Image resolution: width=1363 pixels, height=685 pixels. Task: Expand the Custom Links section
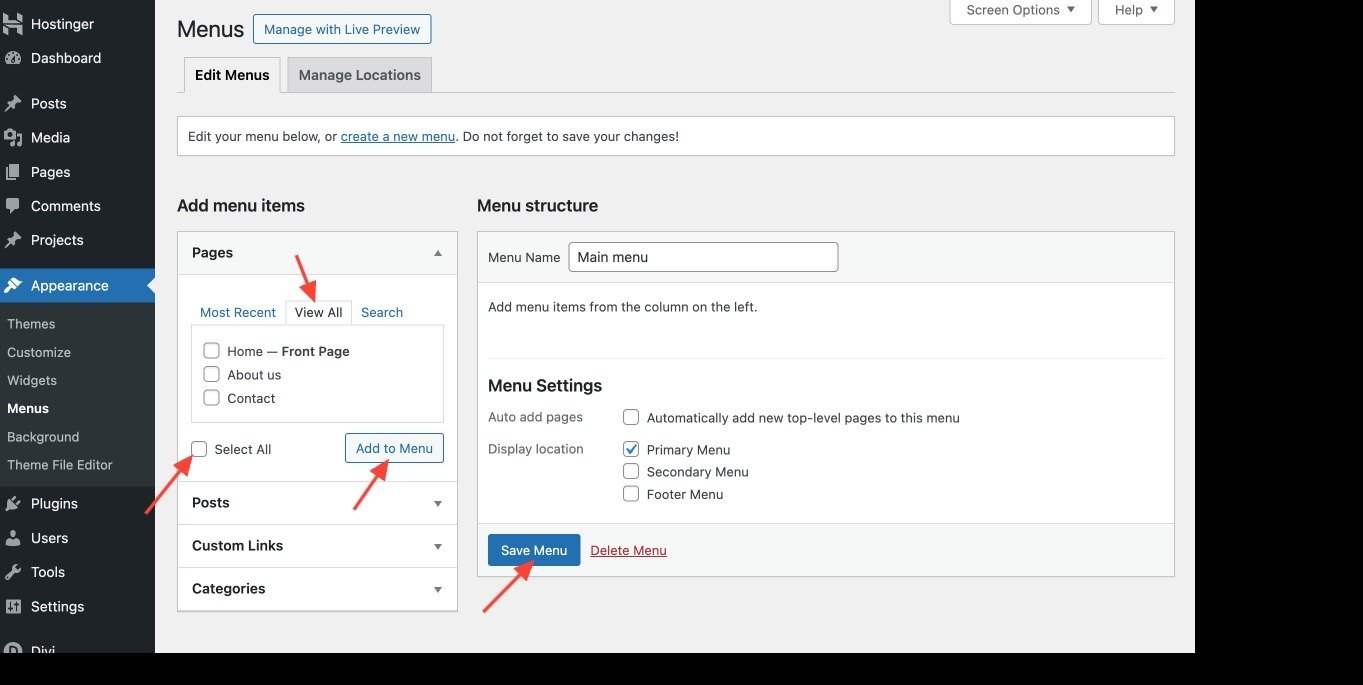point(237,545)
